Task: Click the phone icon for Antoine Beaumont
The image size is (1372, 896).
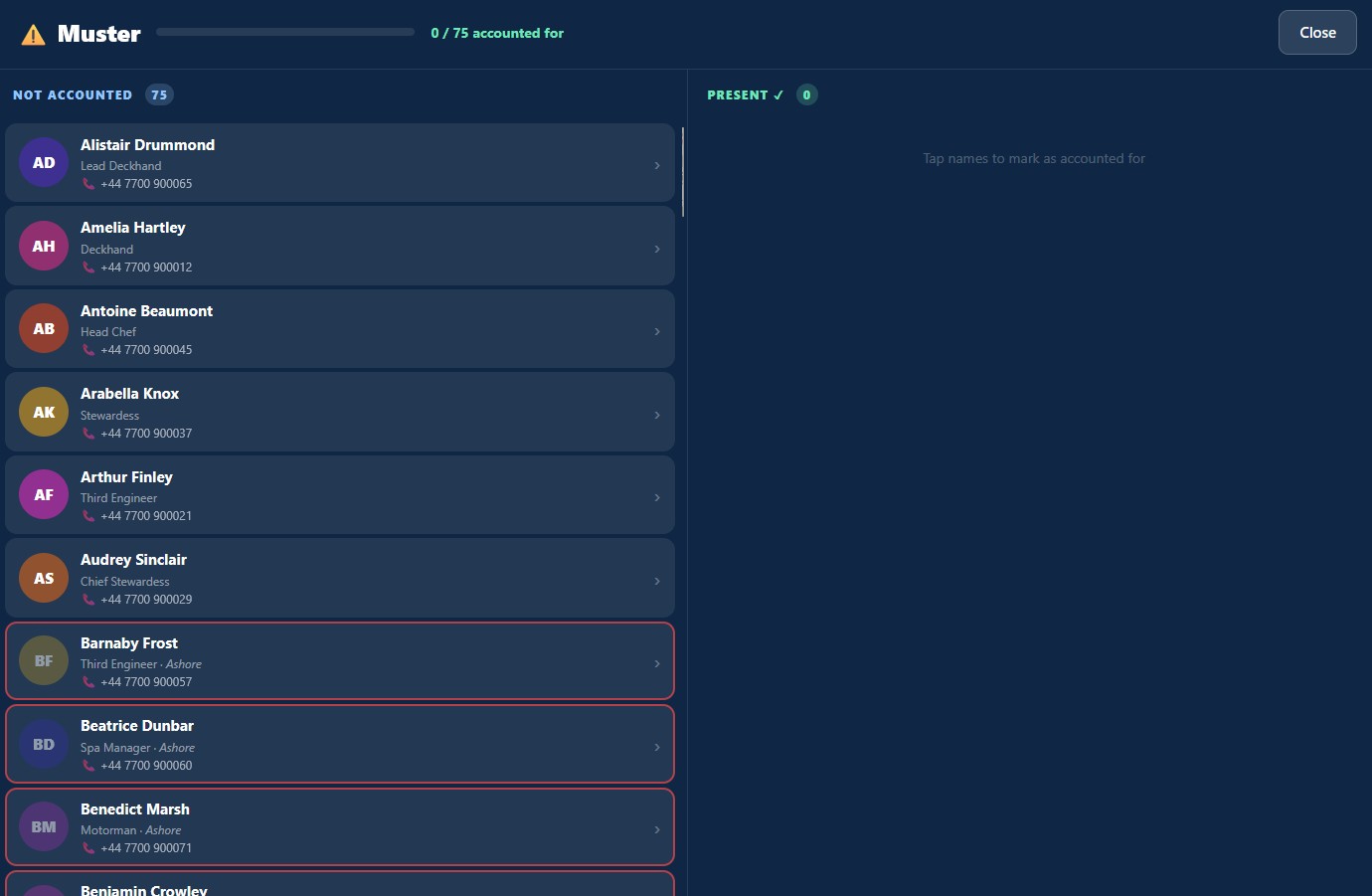Action: pyautogui.click(x=88, y=350)
